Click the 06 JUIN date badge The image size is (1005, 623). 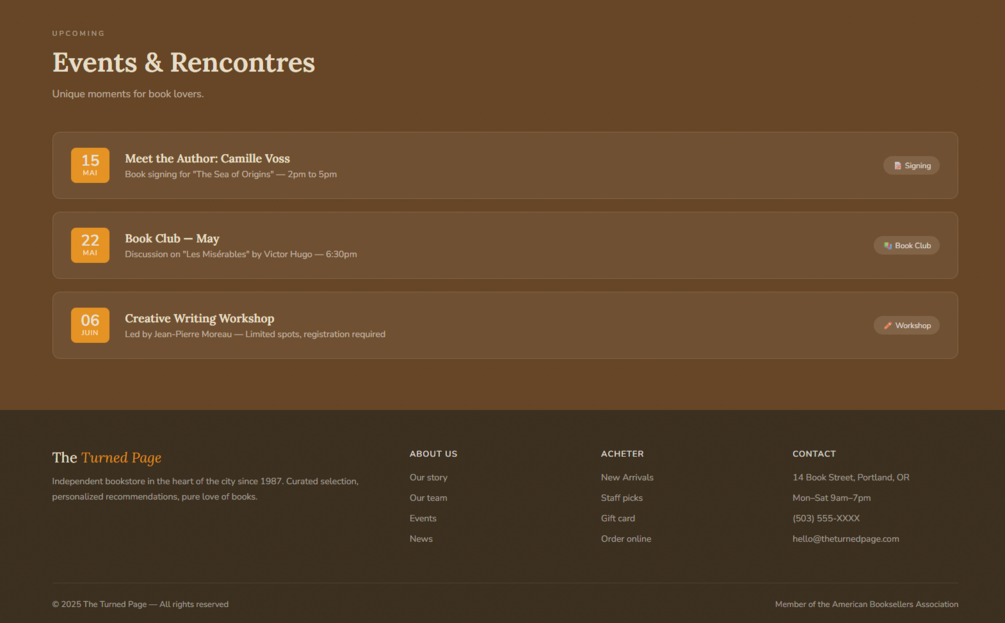click(x=90, y=326)
